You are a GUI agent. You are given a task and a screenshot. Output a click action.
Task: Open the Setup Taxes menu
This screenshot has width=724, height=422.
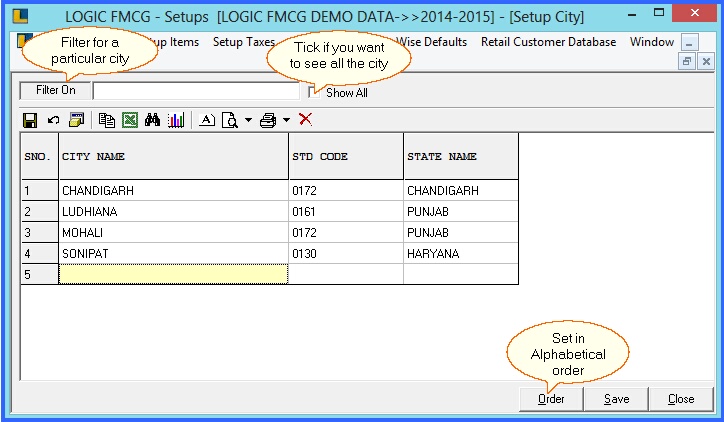(x=244, y=42)
